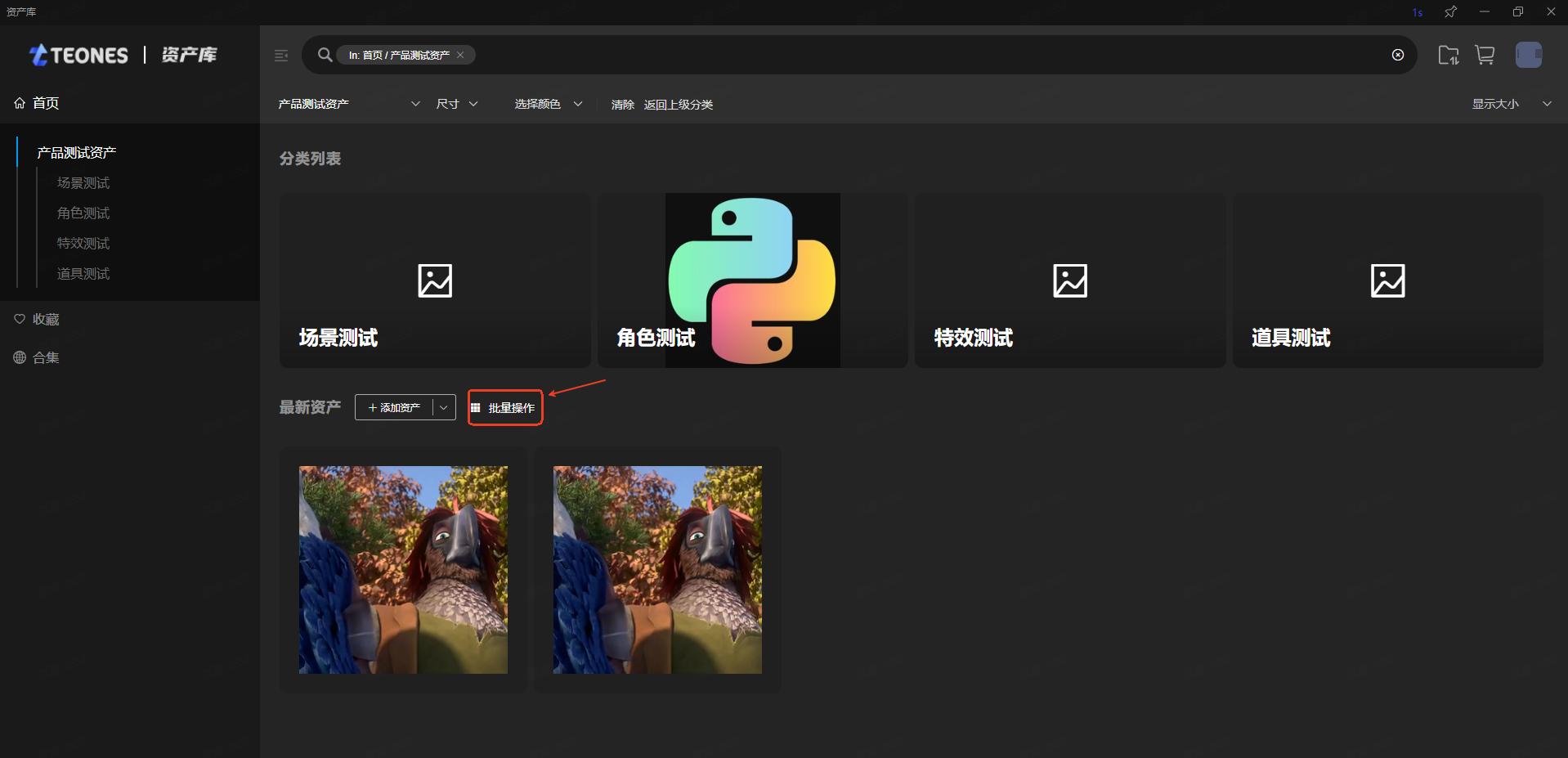Screen dimensions: 1568x758
Task: Clear search with the circled X icon
Action: coord(1397,55)
